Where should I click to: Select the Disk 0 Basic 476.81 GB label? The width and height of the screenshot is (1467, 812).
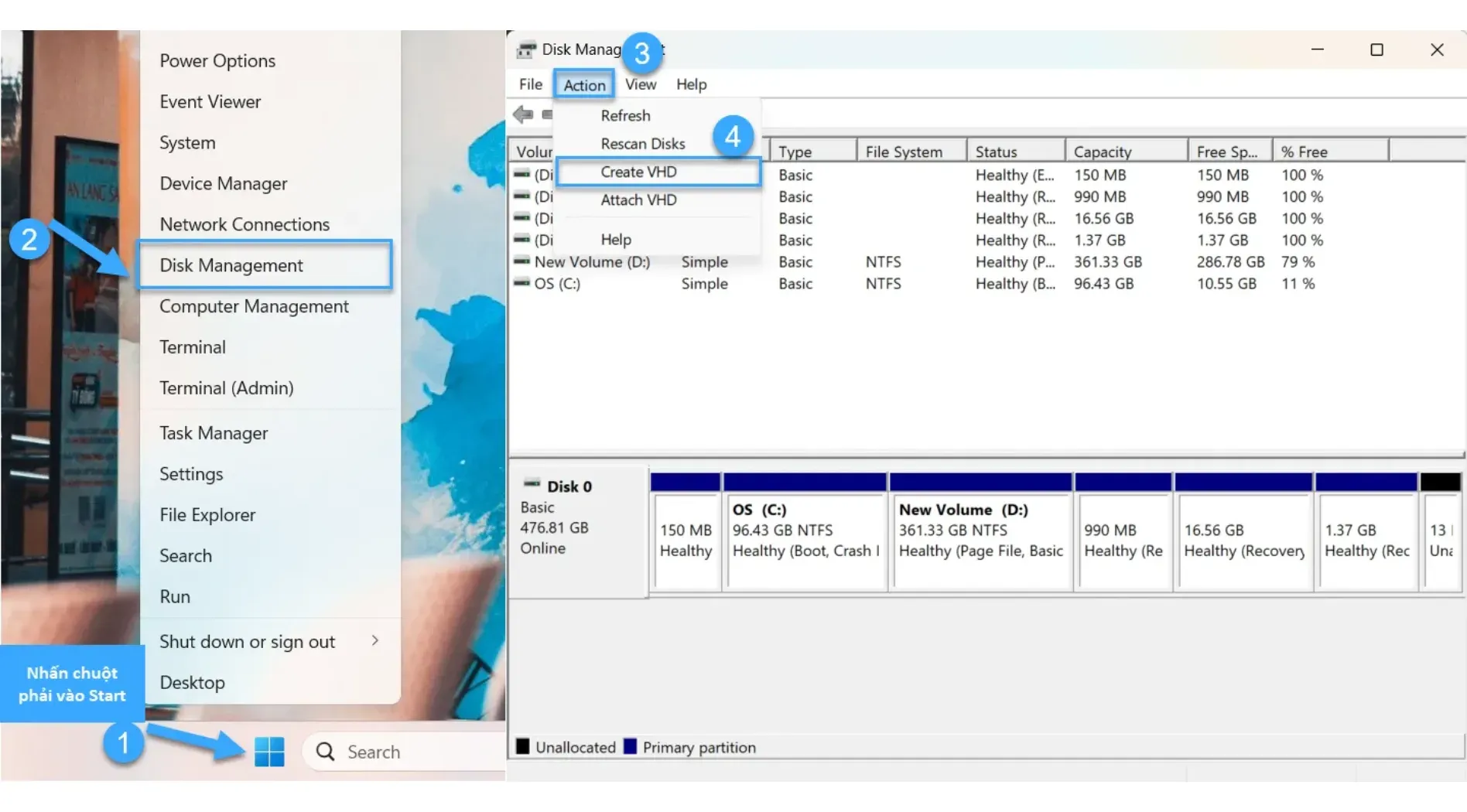tap(577, 531)
